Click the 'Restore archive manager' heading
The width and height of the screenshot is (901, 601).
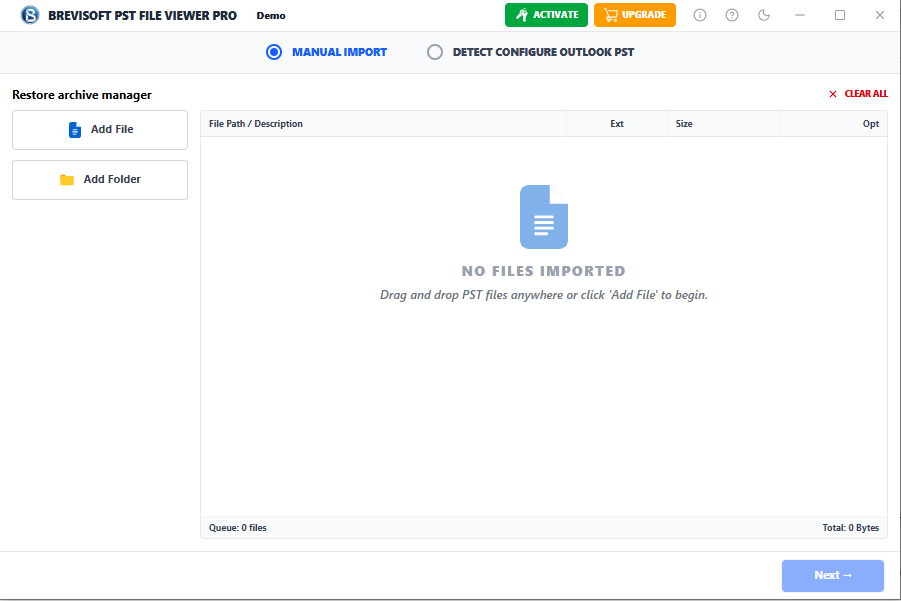tap(82, 95)
